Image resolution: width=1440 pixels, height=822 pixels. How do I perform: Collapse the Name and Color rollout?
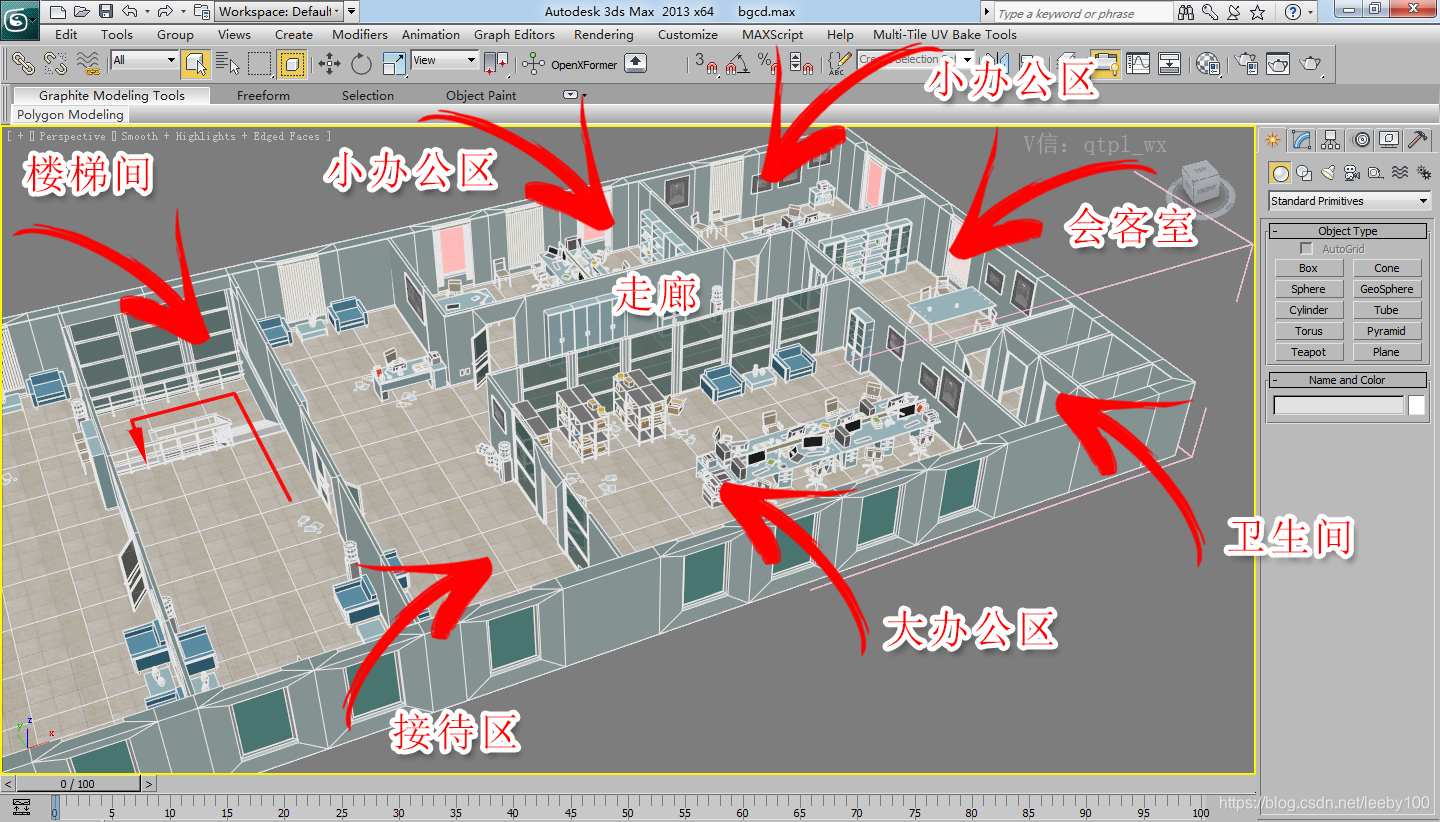coord(1348,380)
